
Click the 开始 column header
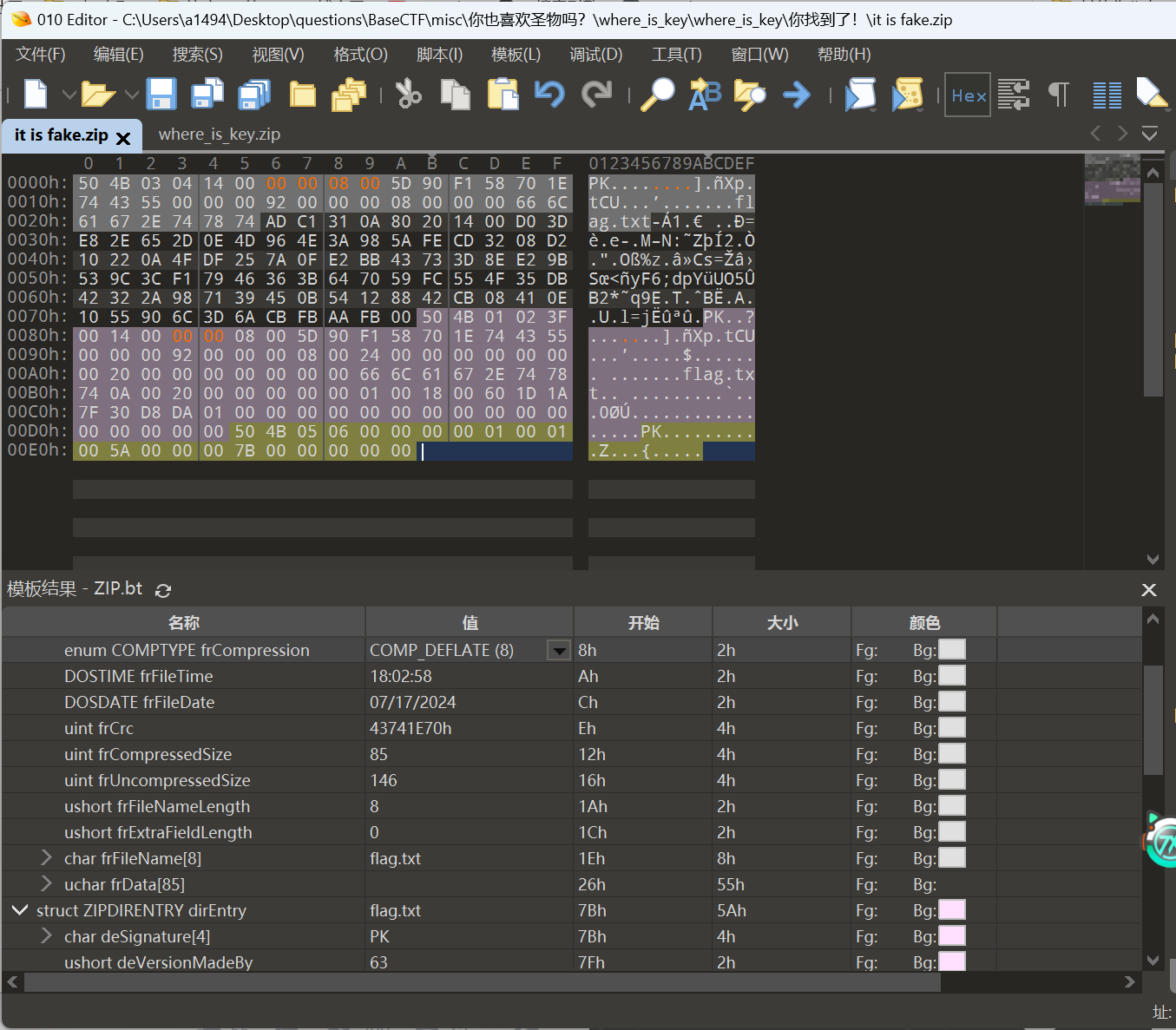click(x=643, y=622)
